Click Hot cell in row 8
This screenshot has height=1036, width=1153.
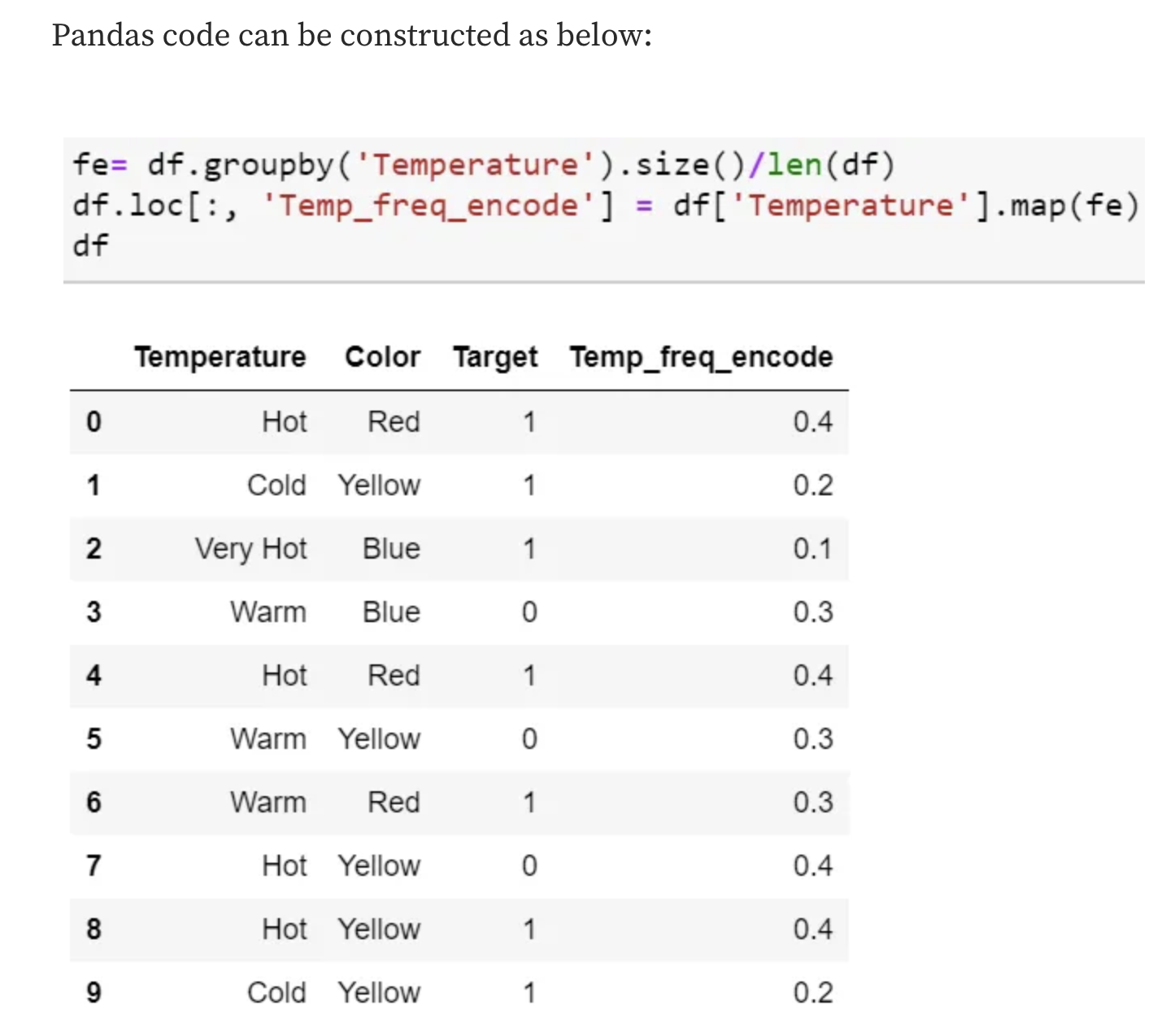pyautogui.click(x=285, y=929)
